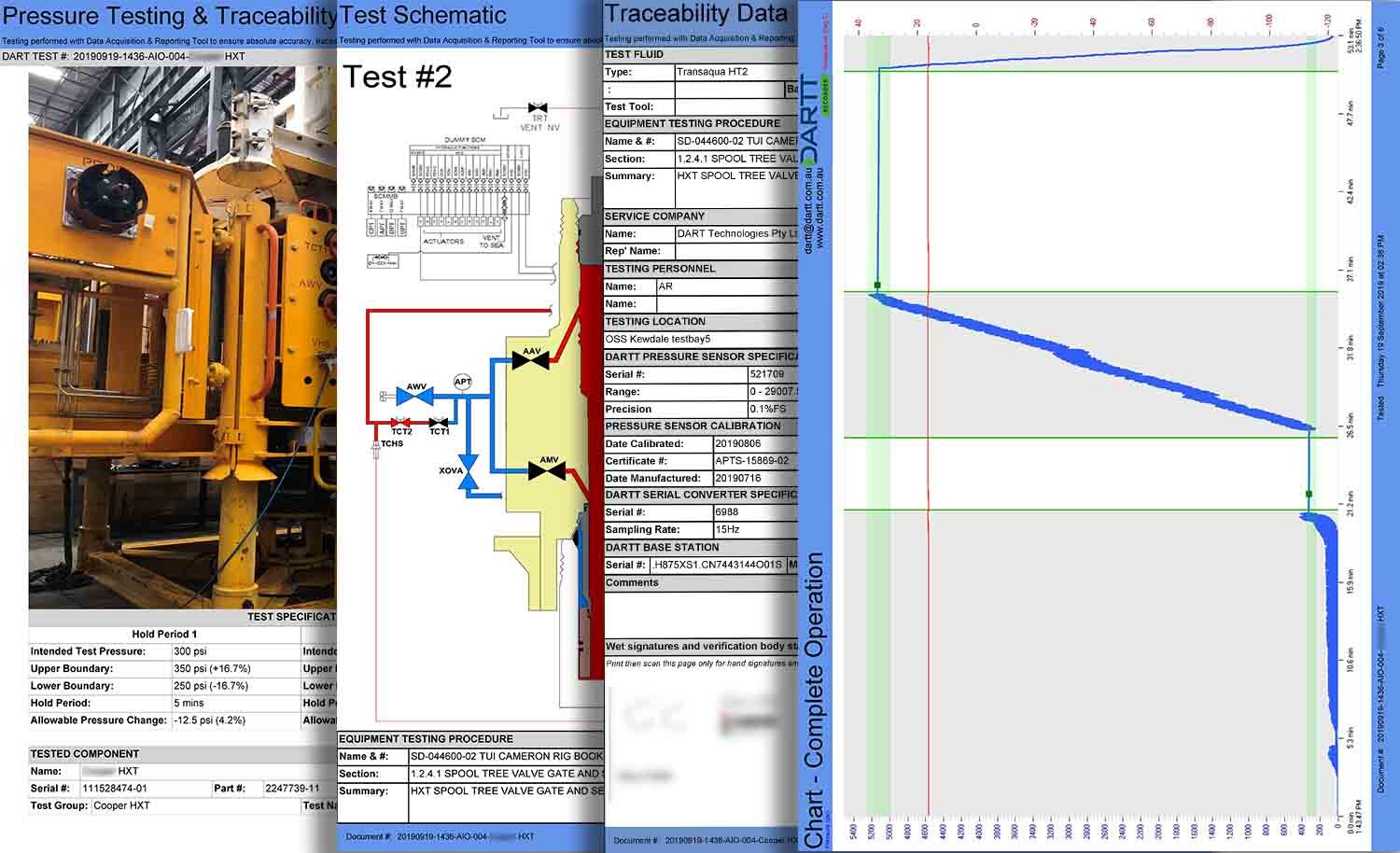Viewport: 1400px width, 853px height.
Task: Click the red vertical temperature line on the chart
Action: pos(929,426)
